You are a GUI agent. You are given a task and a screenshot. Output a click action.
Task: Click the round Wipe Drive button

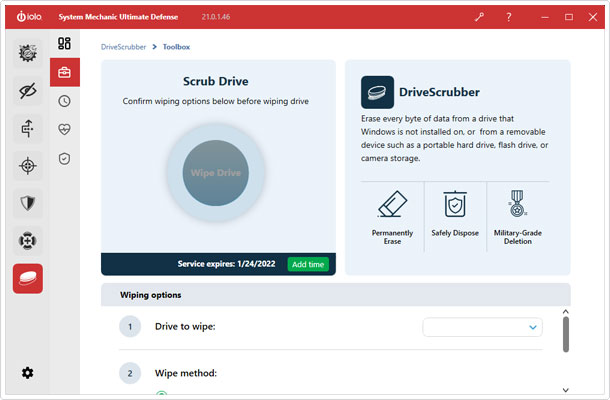(216, 173)
